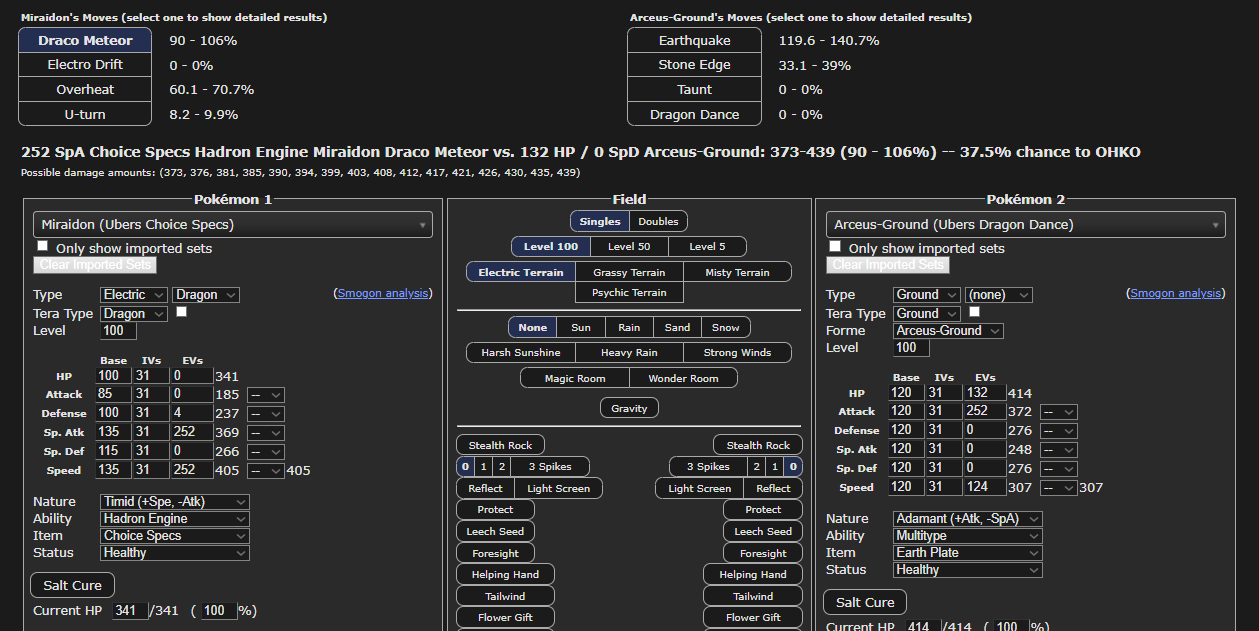The width and height of the screenshot is (1259, 631).
Task: Tick Pokémon 1 'Only show imported sets'
Action: [42, 246]
